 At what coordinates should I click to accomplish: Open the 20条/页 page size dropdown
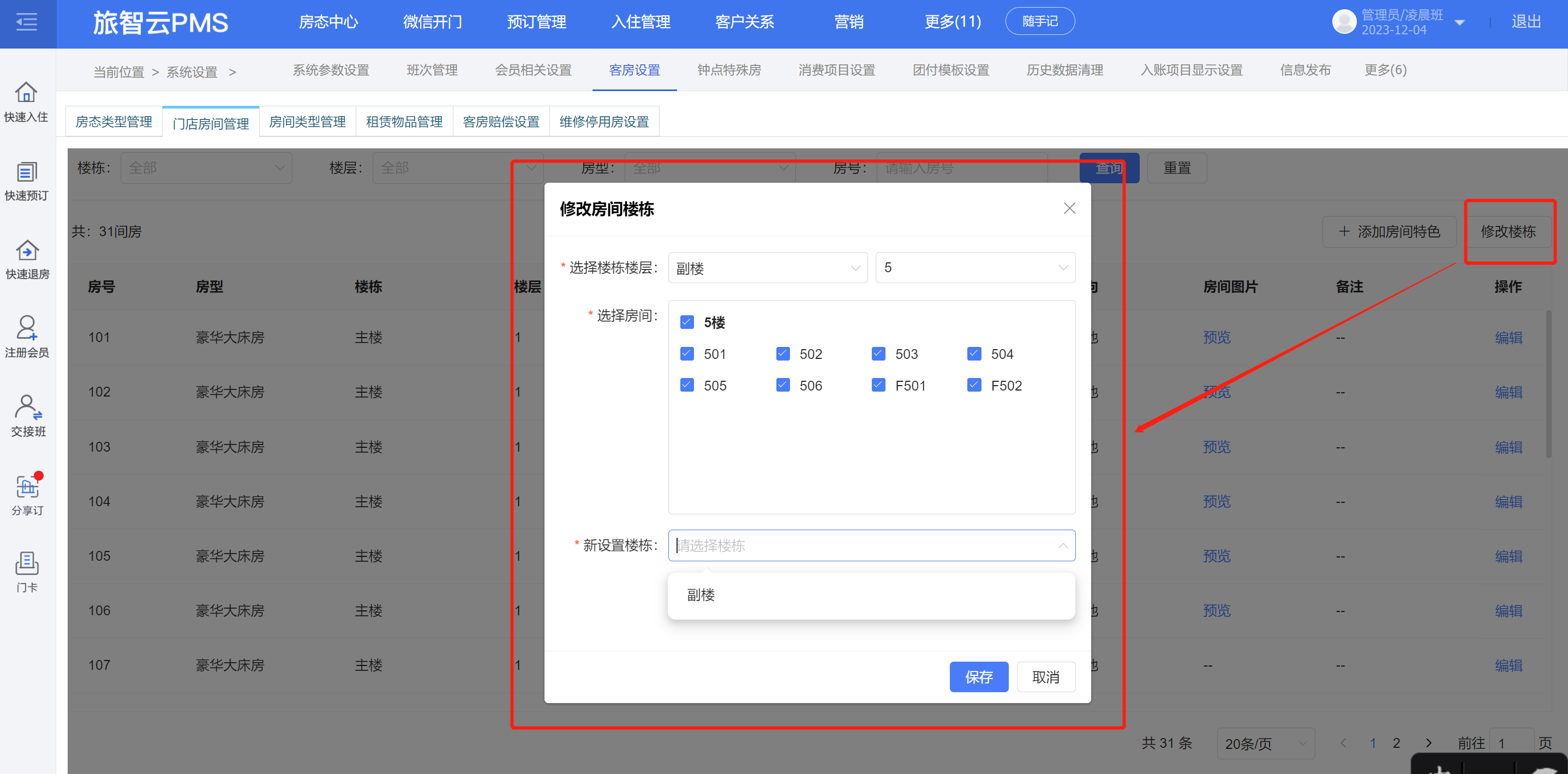click(1266, 743)
